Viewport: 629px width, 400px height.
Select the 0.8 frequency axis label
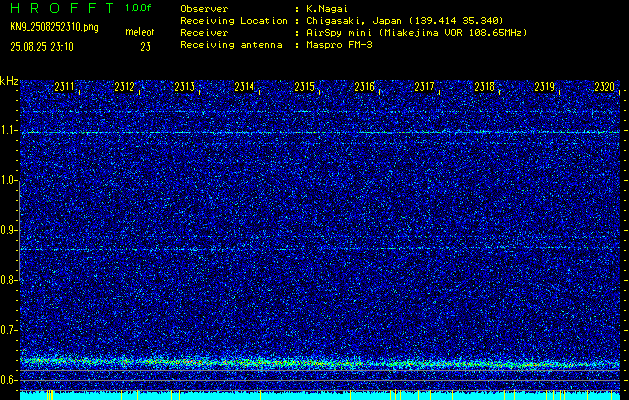[7, 280]
